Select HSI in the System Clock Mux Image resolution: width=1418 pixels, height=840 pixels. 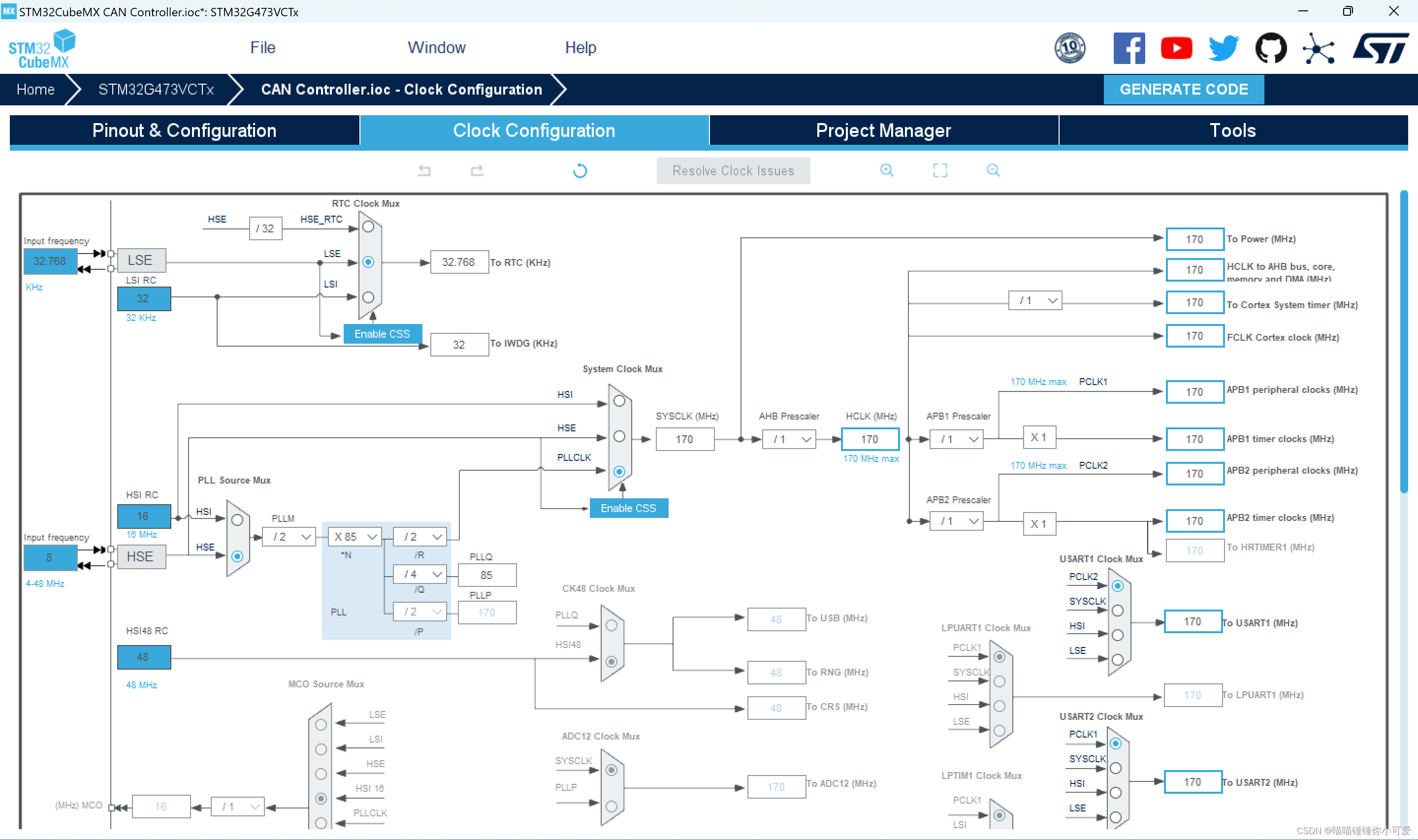click(x=619, y=401)
